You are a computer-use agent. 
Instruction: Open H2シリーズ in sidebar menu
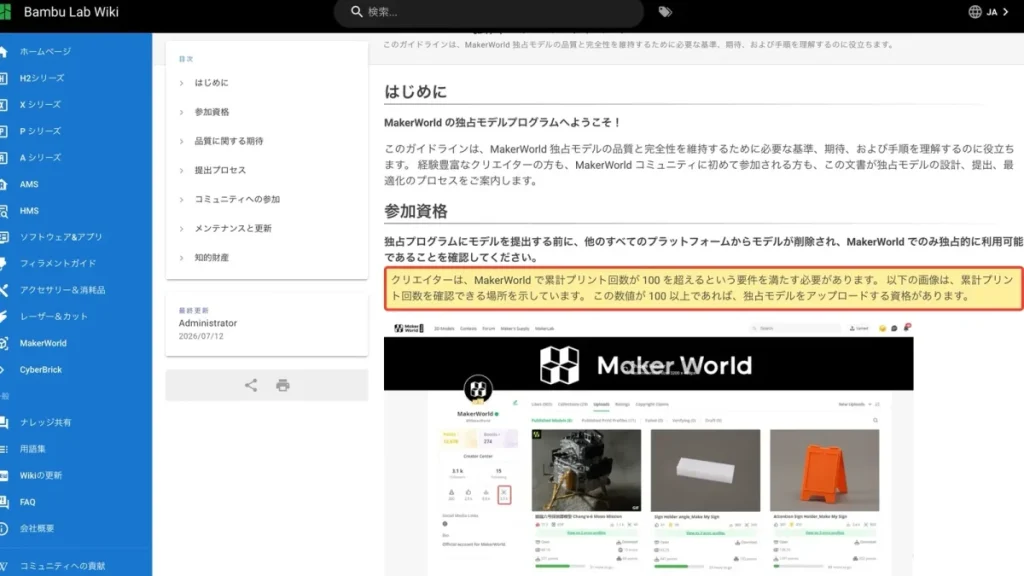42,78
